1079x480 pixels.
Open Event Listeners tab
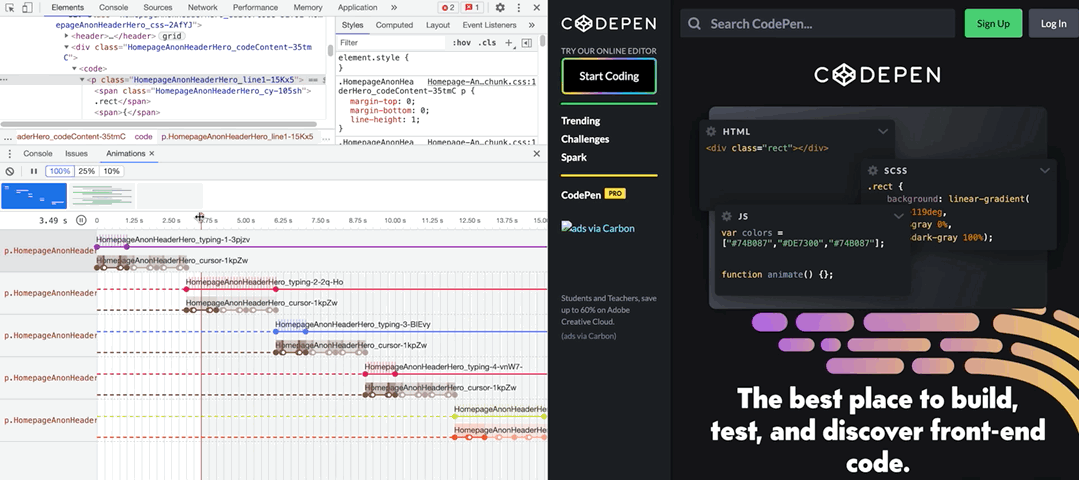click(x=489, y=25)
